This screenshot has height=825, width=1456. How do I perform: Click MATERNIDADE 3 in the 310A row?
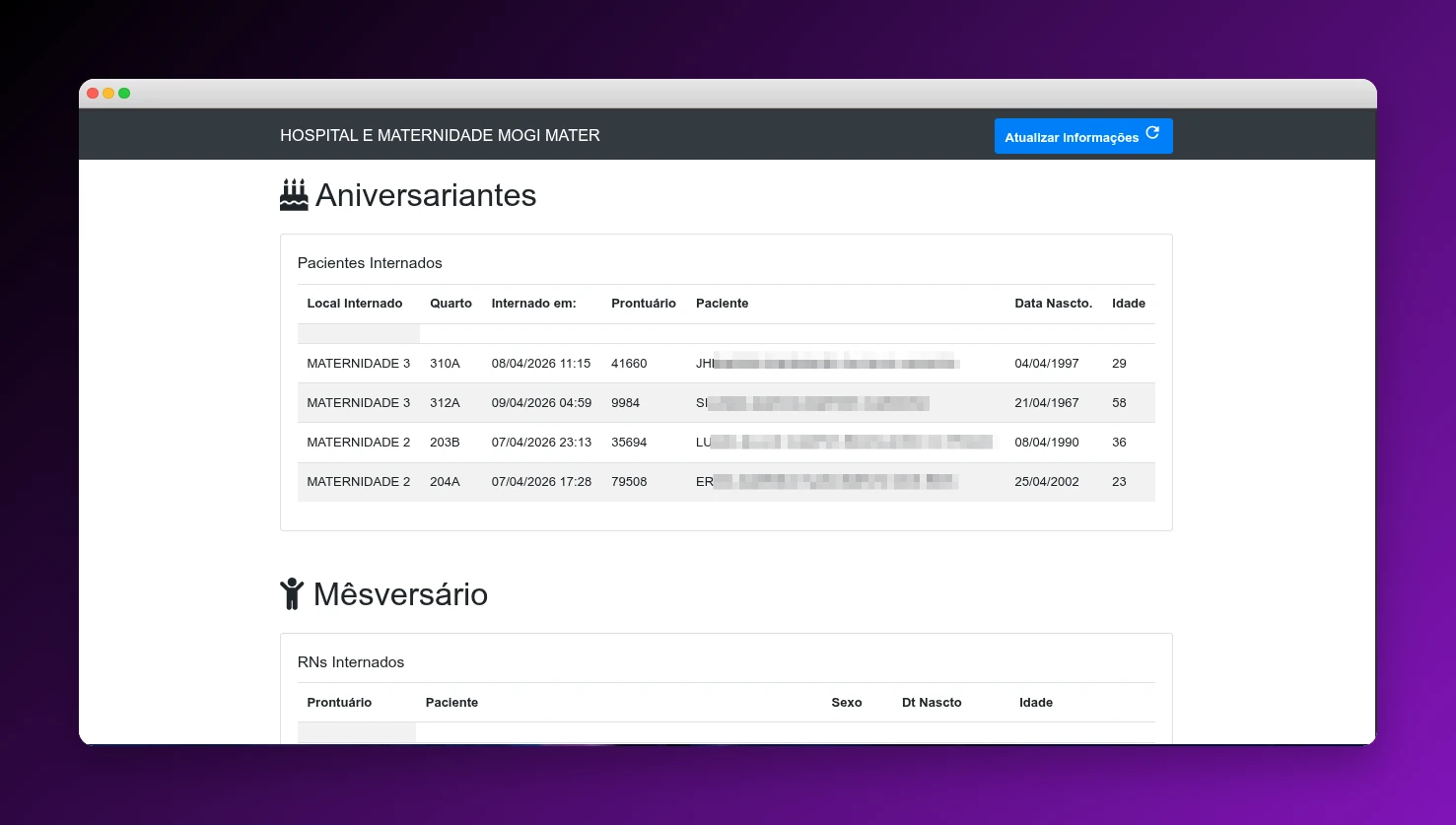359,364
